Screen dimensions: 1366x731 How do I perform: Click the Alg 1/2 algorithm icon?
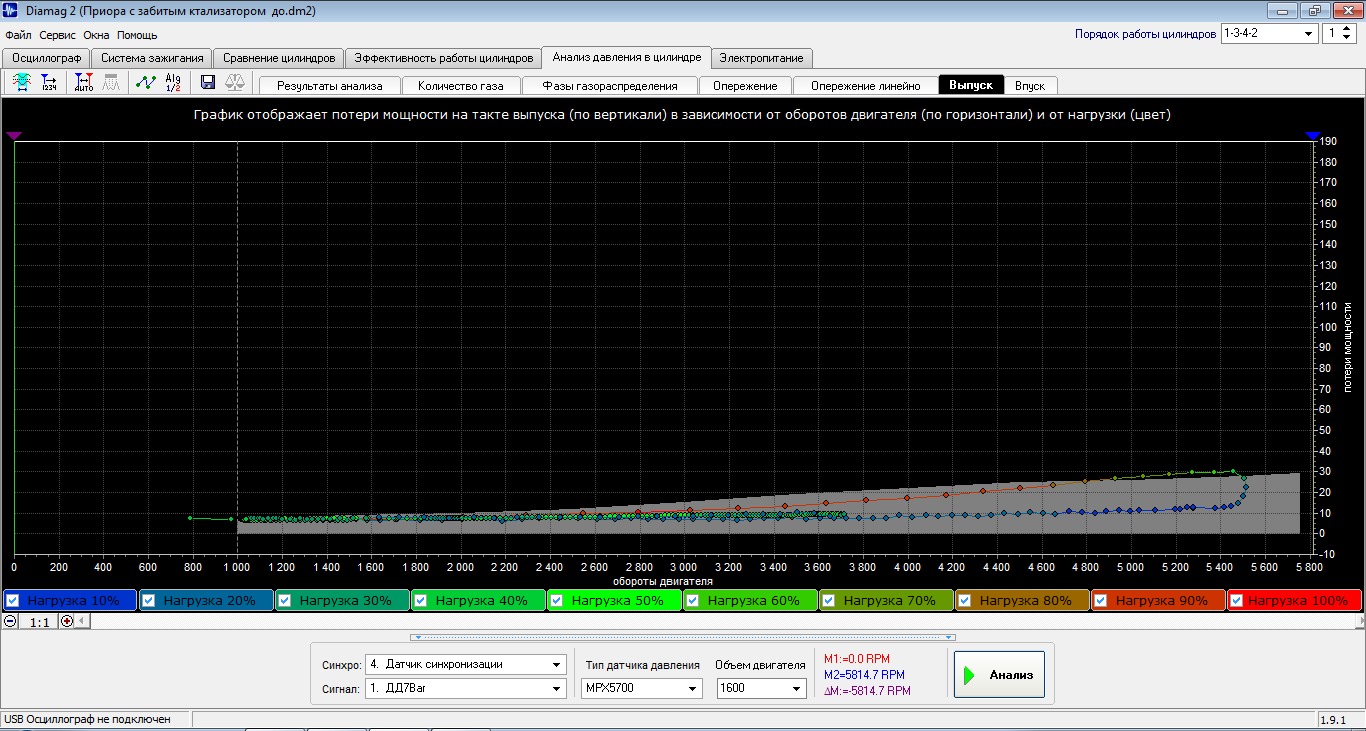coord(173,83)
